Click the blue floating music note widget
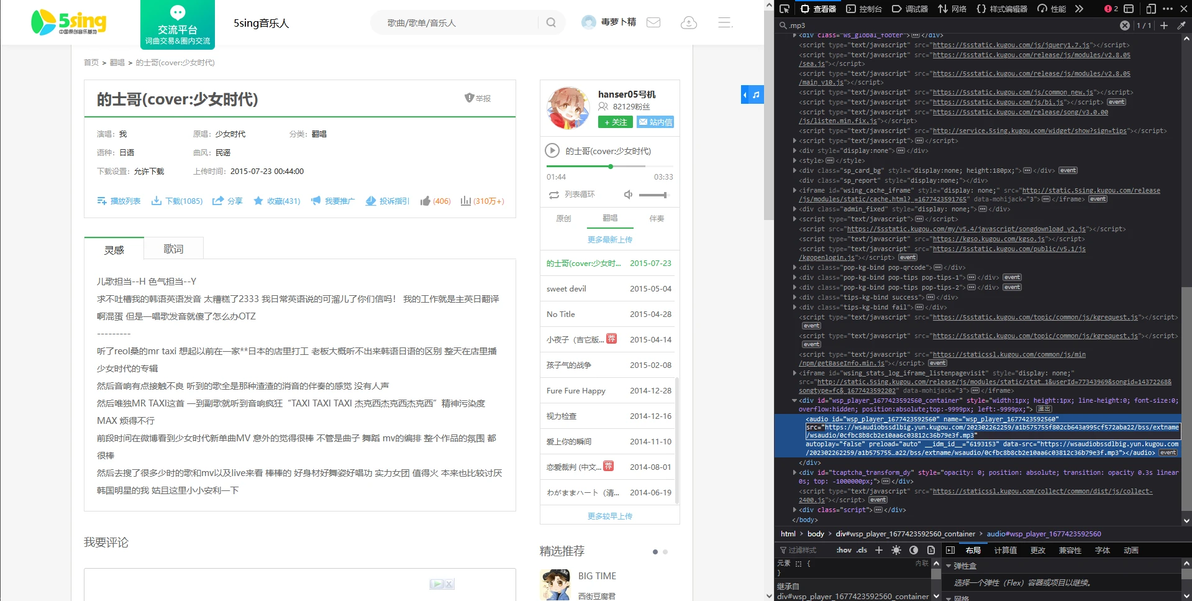 click(x=753, y=94)
